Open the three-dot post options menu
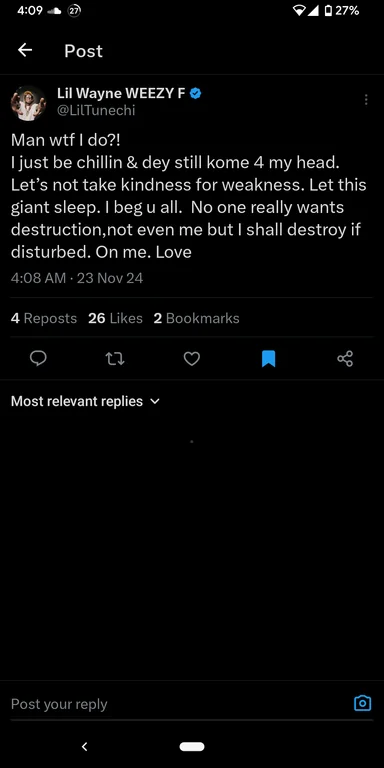Viewport: 384px width, 768px height. pyautogui.click(x=366, y=100)
